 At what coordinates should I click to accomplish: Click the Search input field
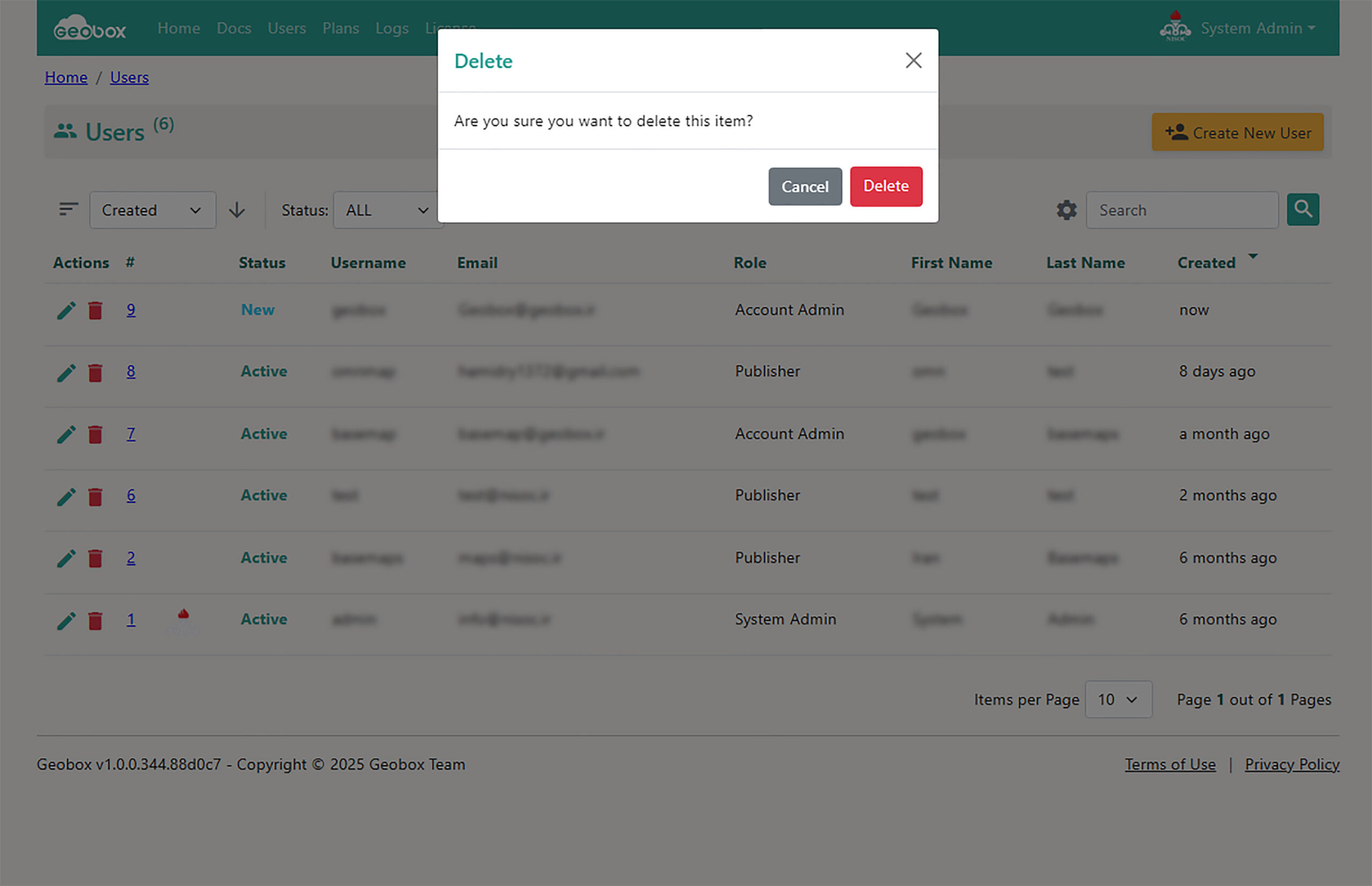point(1182,210)
